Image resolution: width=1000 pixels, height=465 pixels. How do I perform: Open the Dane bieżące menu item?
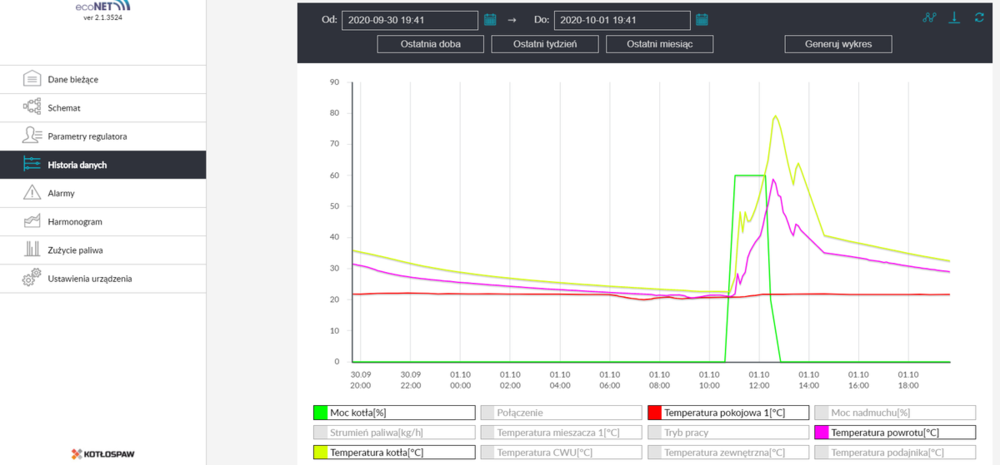tap(73, 79)
